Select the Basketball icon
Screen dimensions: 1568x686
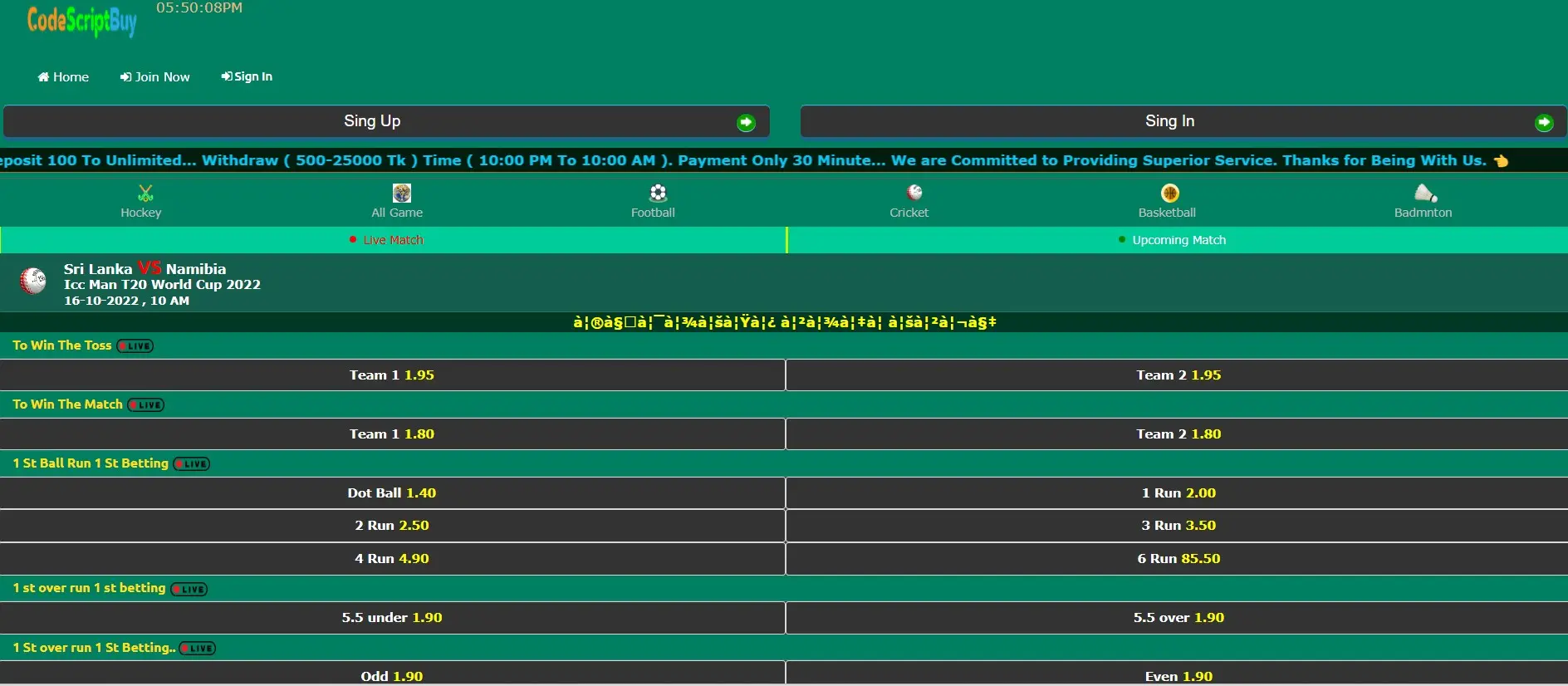[x=1170, y=194]
